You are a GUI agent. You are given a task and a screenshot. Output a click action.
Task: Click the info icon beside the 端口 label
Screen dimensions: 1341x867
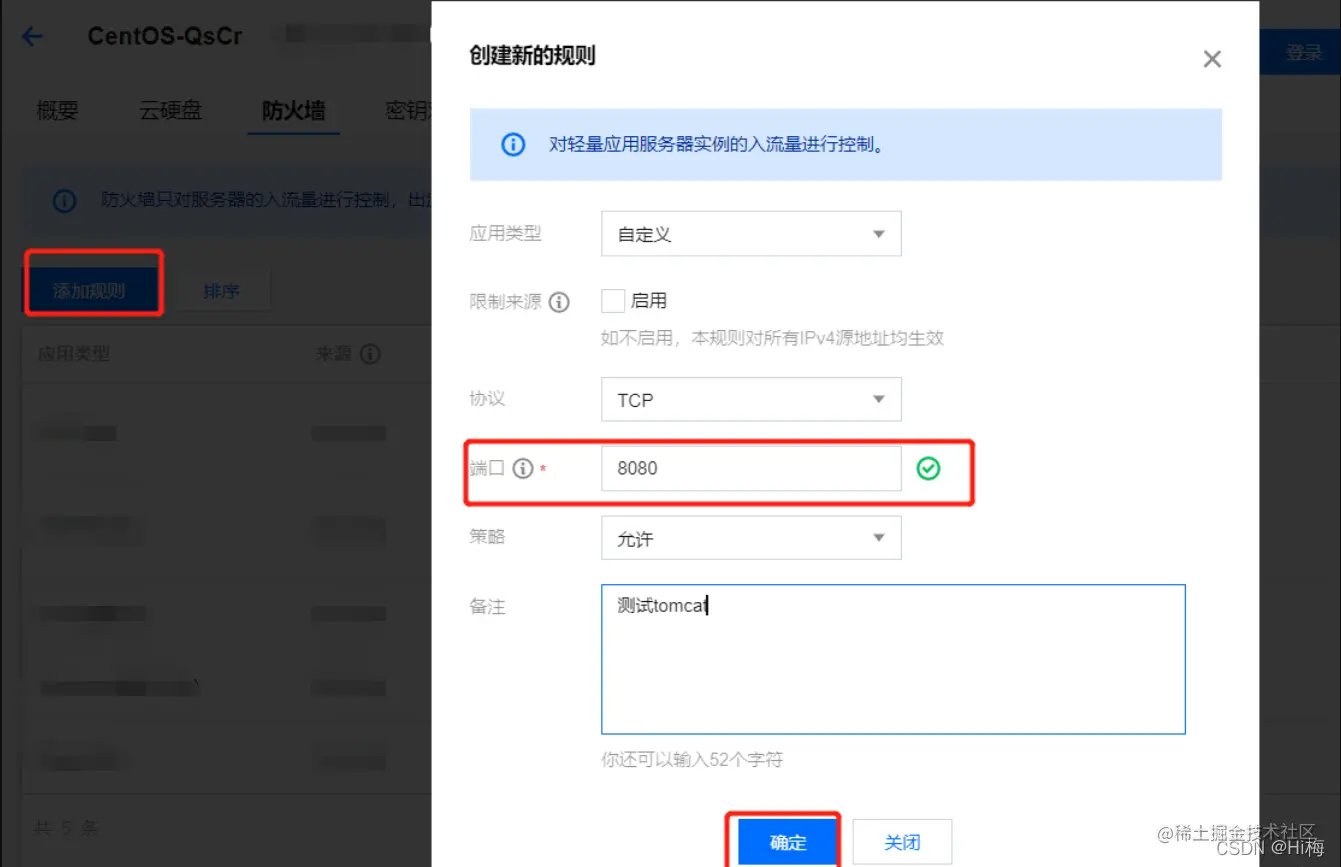pos(524,468)
